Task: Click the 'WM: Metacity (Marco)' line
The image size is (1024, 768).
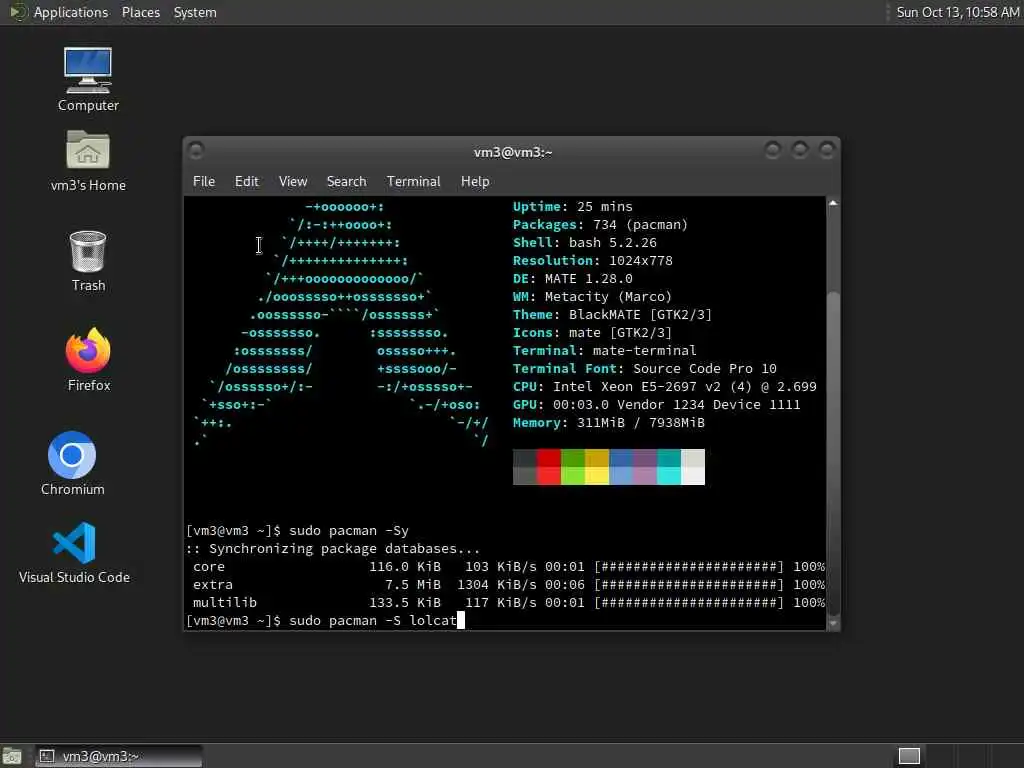Action: click(592, 296)
